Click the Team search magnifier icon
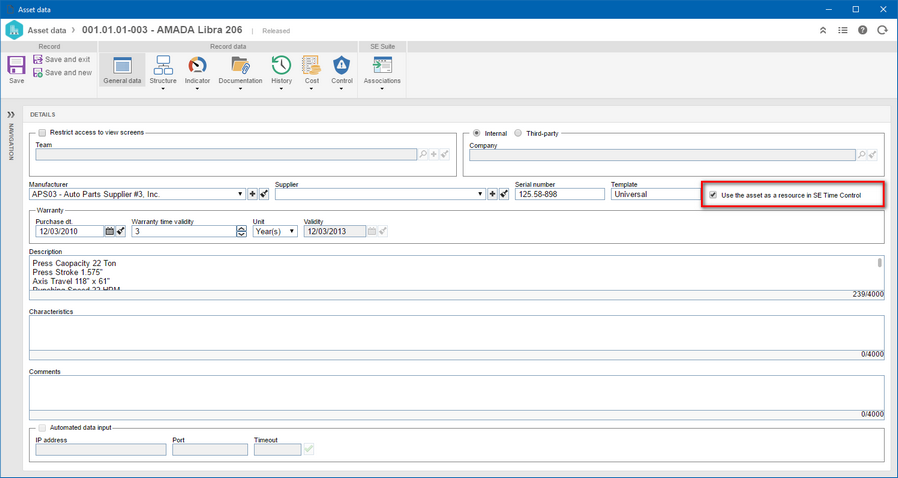Viewport: 898px width, 478px height. [x=423, y=154]
